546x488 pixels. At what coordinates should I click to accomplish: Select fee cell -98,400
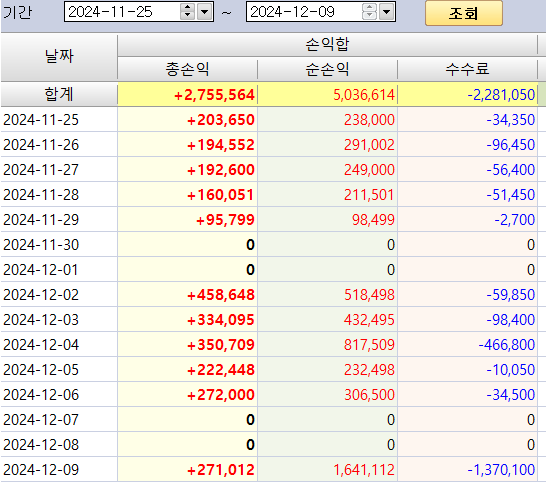[x=467, y=320]
